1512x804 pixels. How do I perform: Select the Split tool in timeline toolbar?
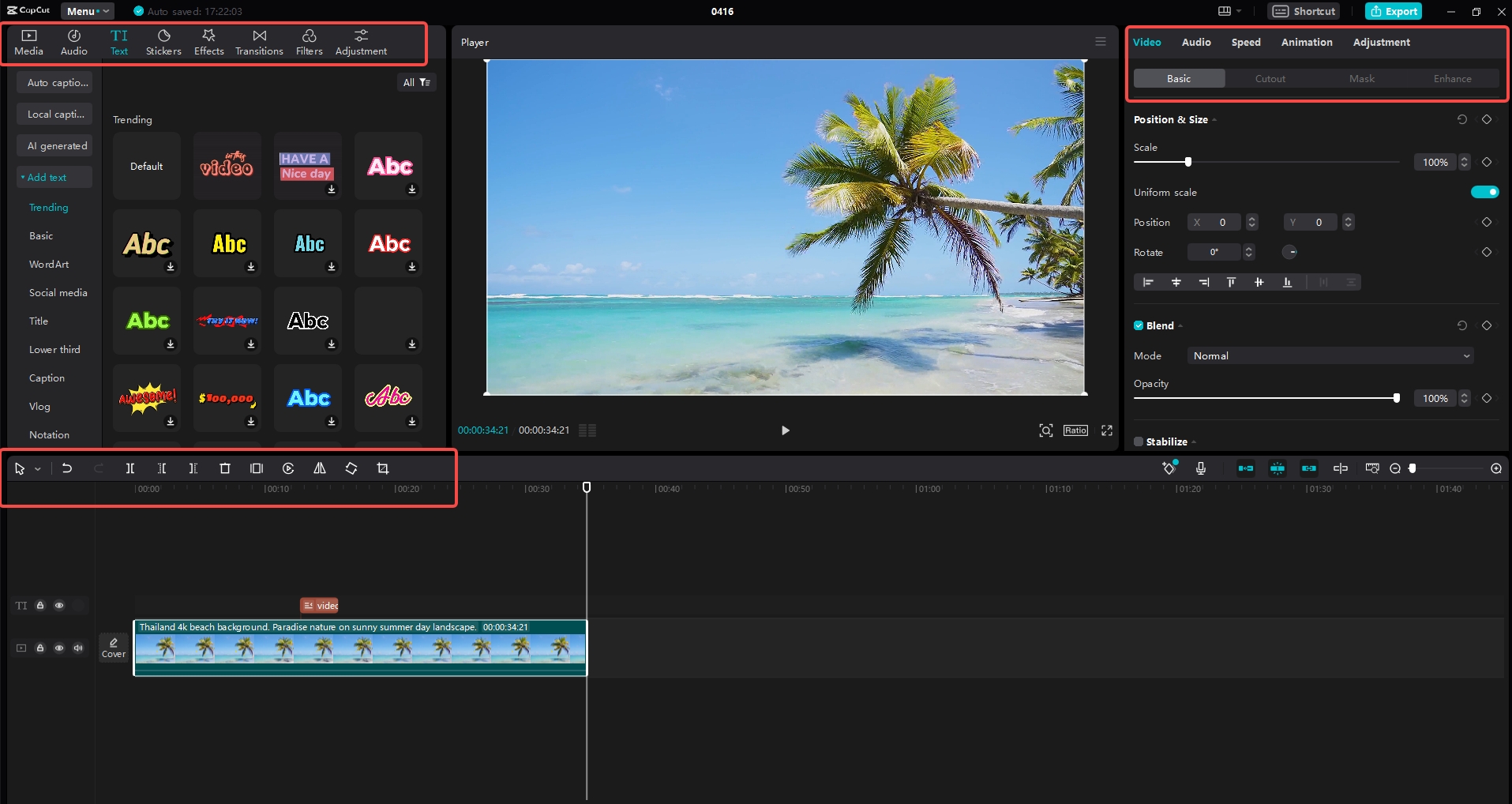tap(129, 468)
